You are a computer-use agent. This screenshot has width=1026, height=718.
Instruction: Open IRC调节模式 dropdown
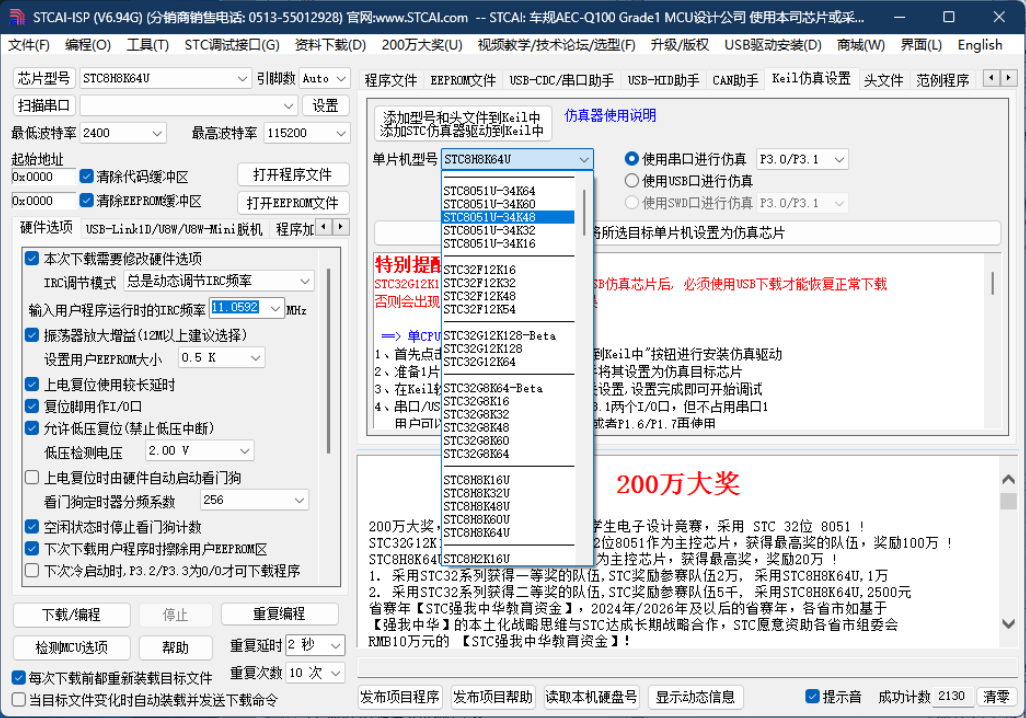(x=219, y=281)
